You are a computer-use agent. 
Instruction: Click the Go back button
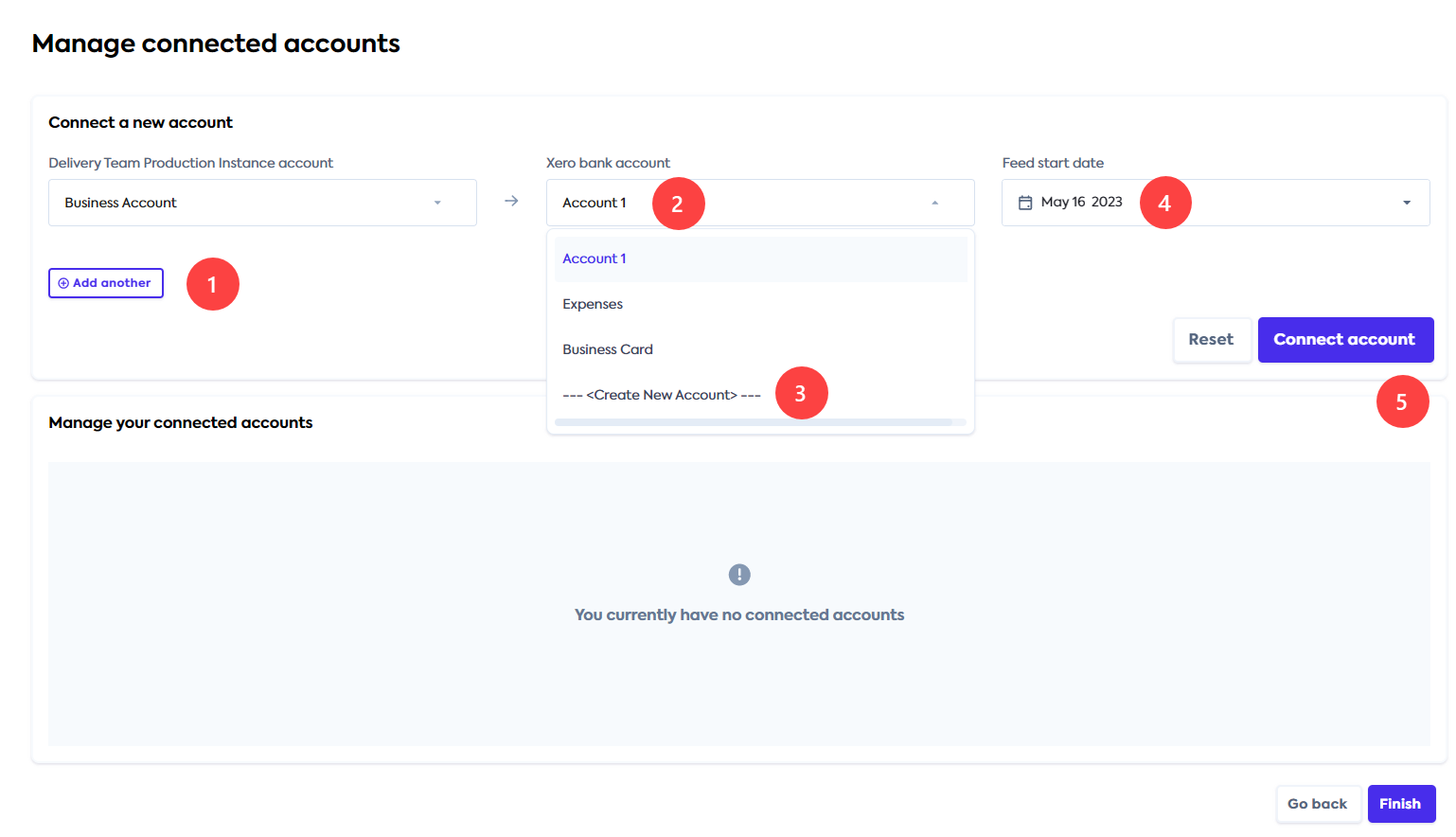point(1319,803)
